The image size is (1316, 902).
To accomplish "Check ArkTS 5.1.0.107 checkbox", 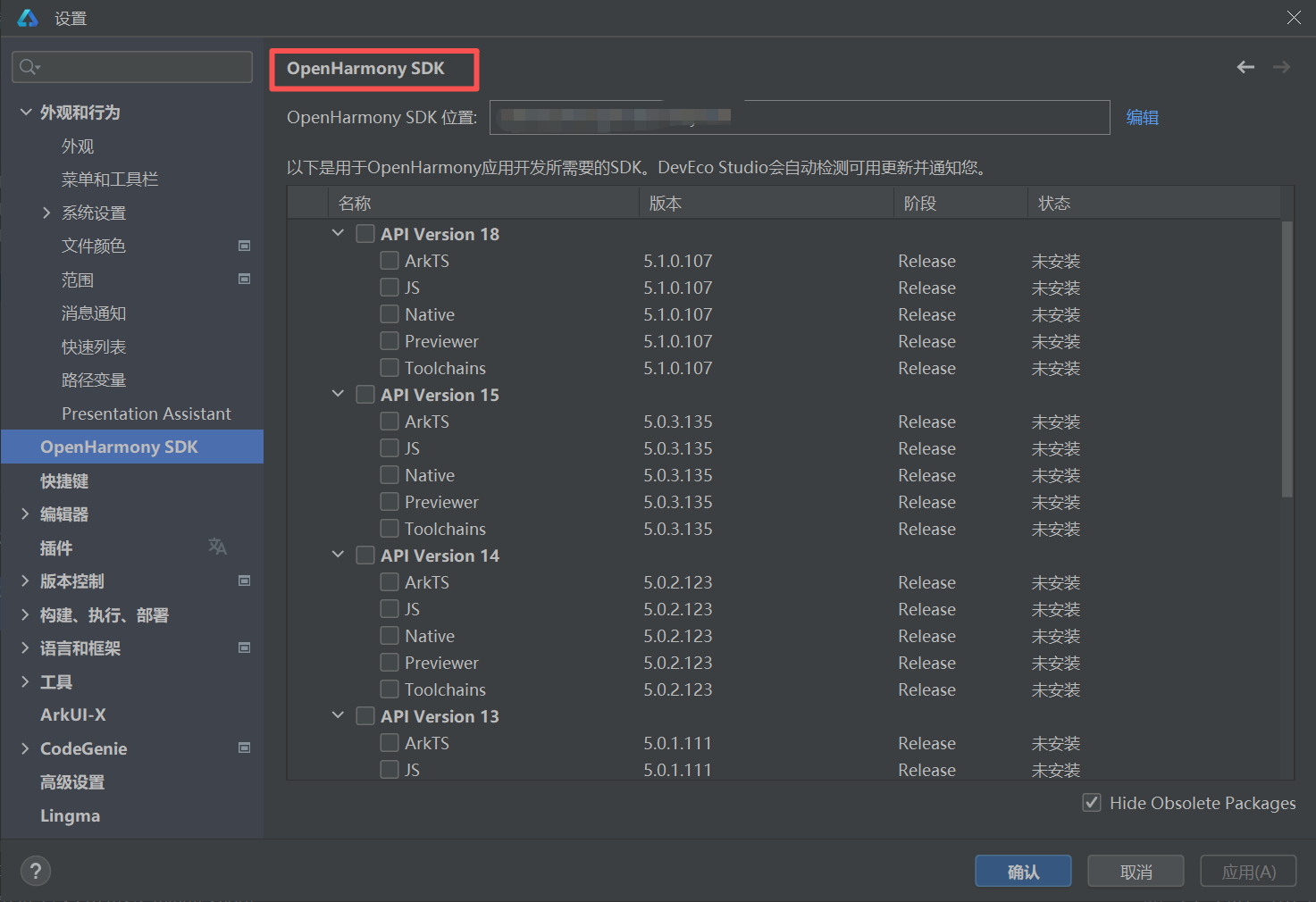I will (390, 261).
